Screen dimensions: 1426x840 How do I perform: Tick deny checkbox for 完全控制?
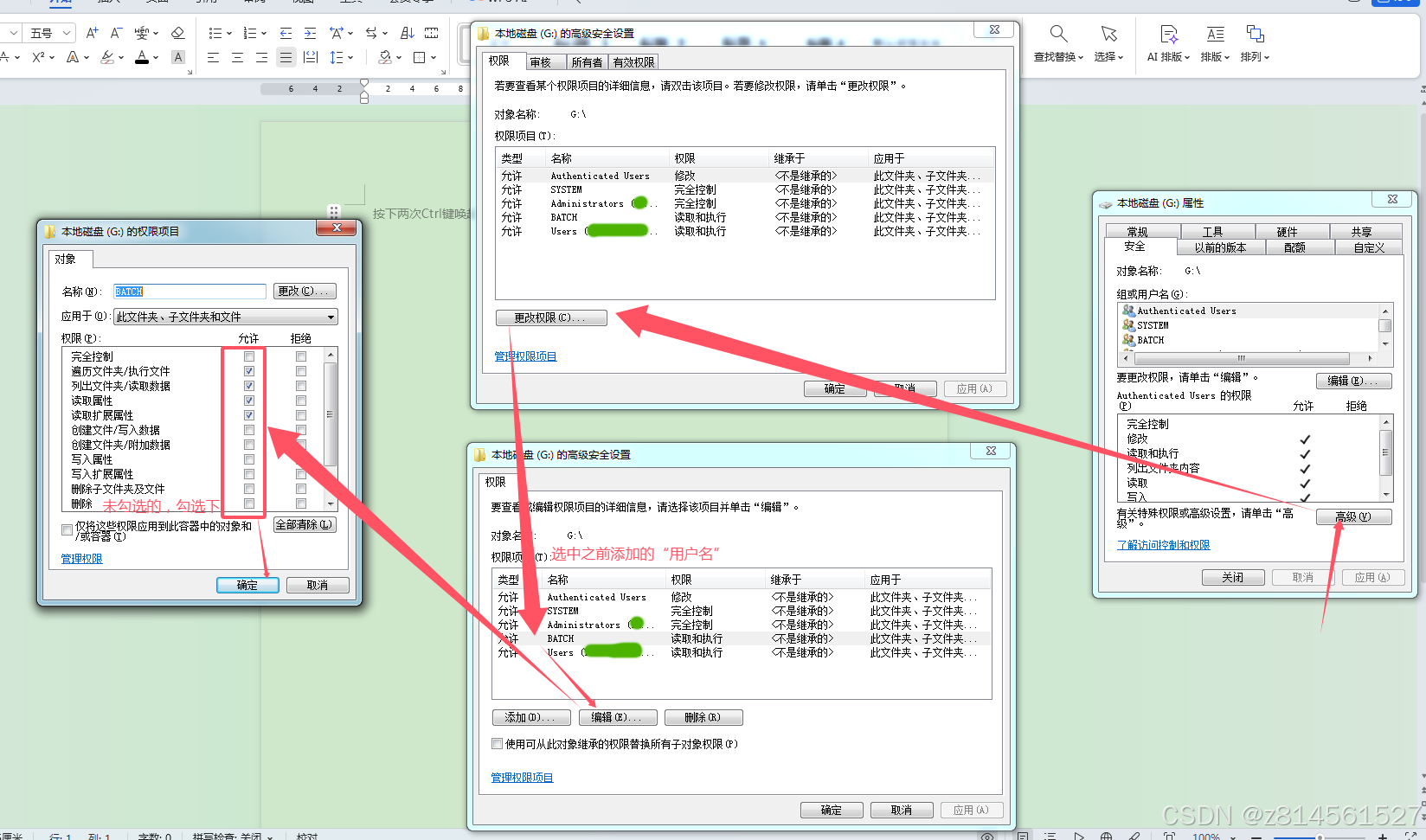301,356
